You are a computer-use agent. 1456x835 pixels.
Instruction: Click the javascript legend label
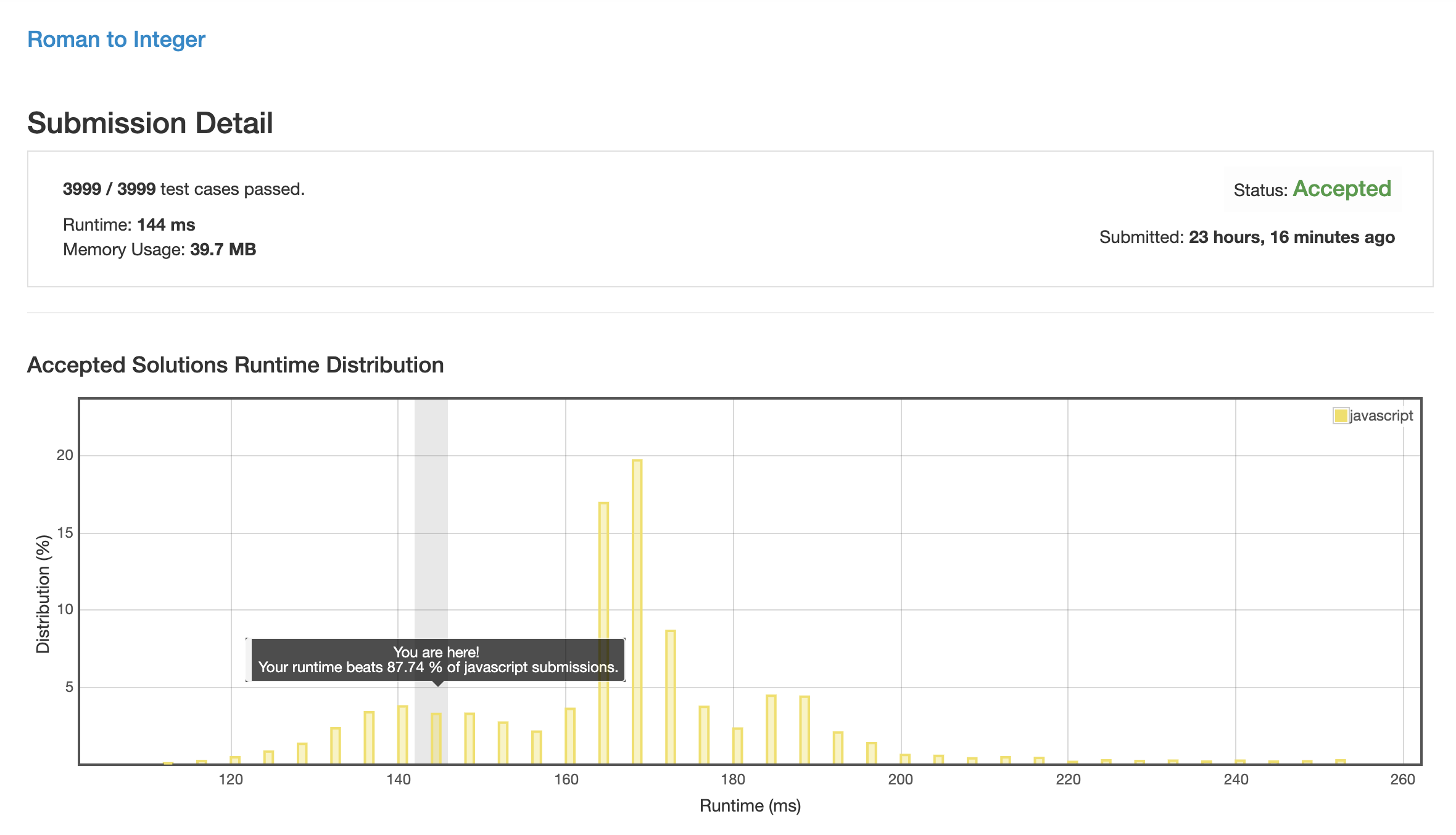(1381, 416)
